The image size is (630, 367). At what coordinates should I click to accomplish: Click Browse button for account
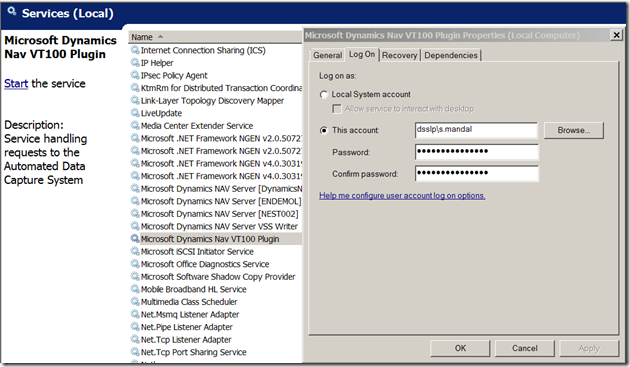[574, 130]
